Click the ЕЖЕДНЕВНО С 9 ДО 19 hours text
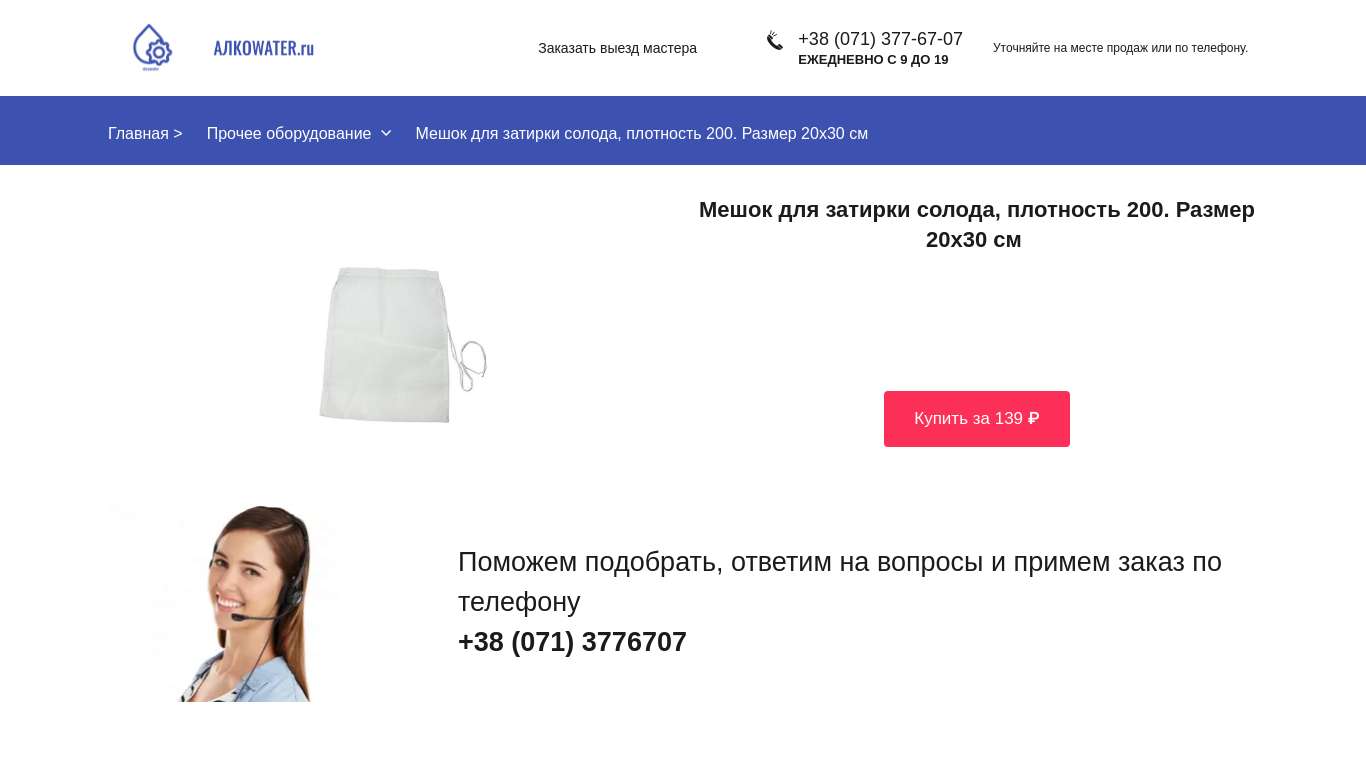1366x768 pixels. (x=873, y=60)
